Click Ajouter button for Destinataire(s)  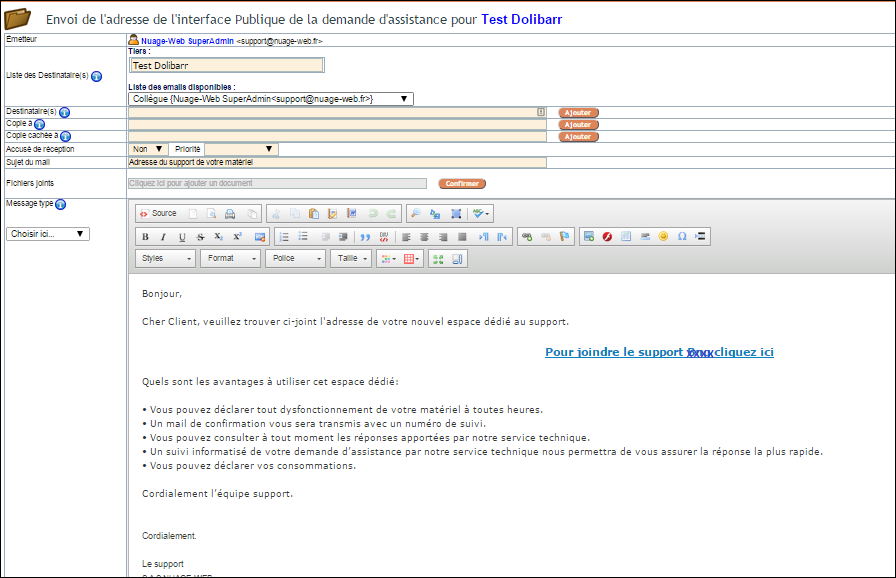(578, 113)
